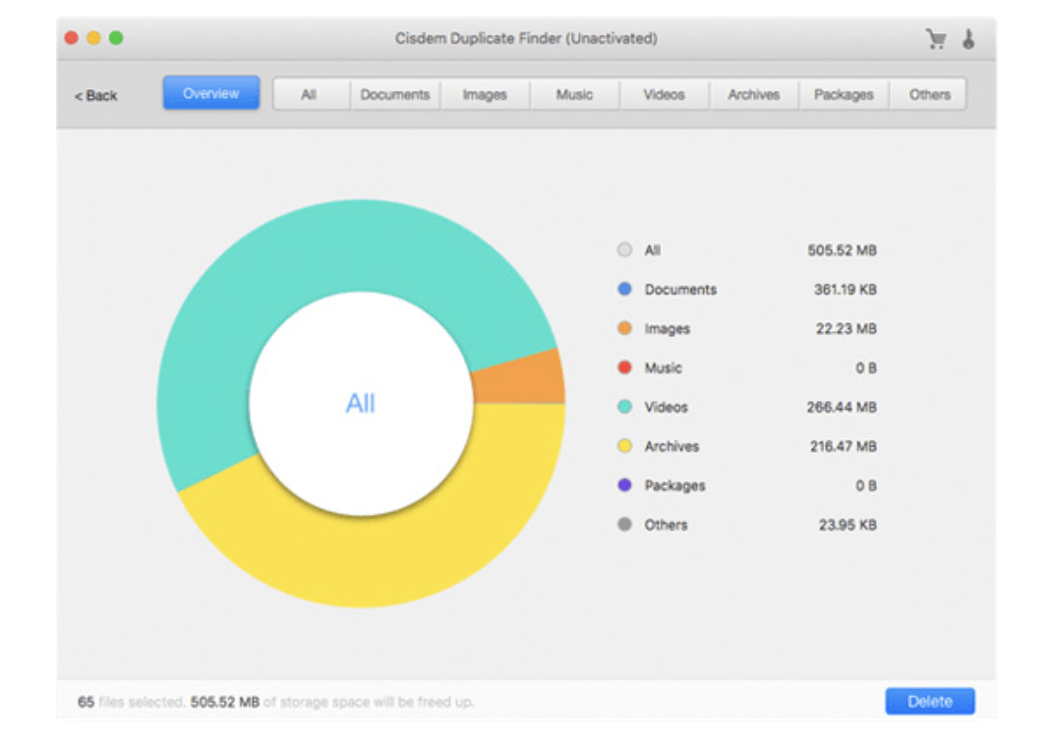Click the orange Images legend dot

tap(625, 328)
